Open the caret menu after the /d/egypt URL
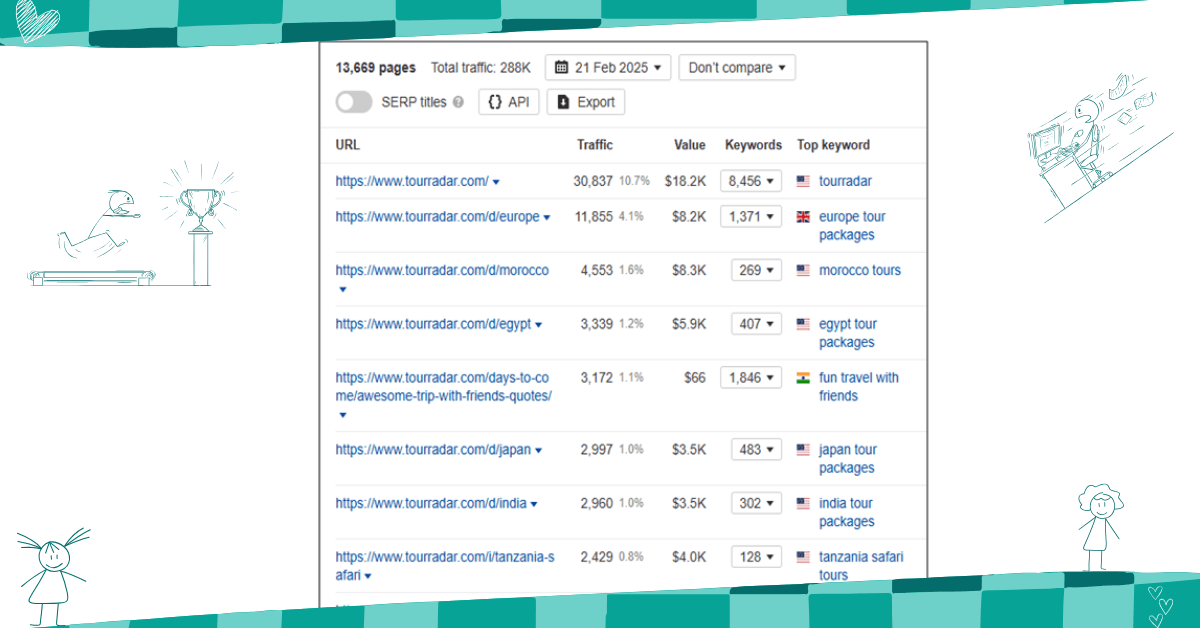The image size is (1200, 628). point(538,325)
